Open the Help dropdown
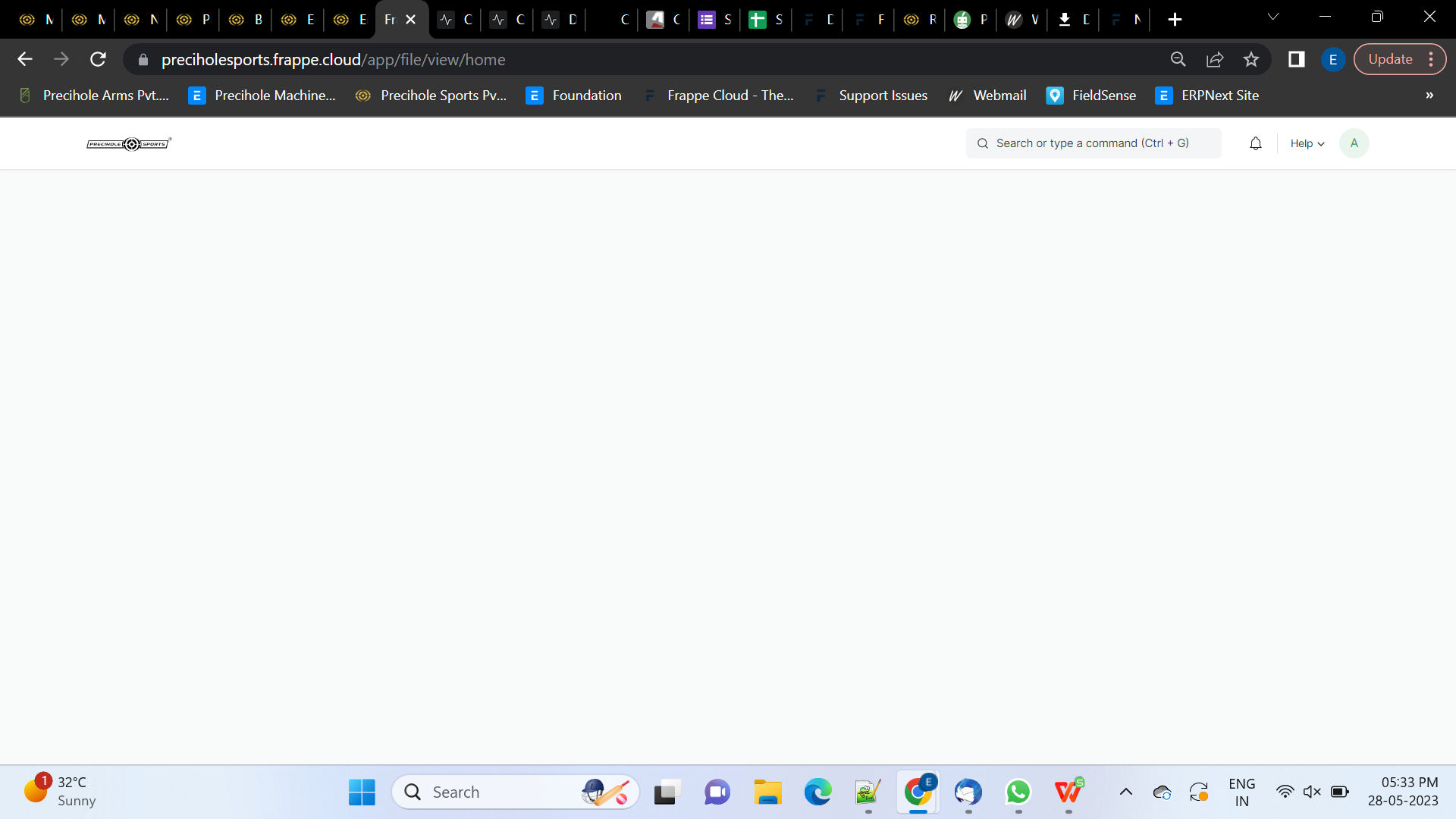The width and height of the screenshot is (1456, 819). point(1307,143)
